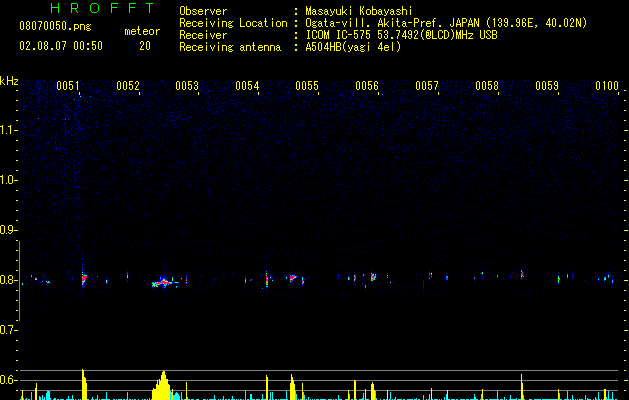The image size is (629, 400).
Task: Click the 0054 time marker
Action: pos(247,85)
